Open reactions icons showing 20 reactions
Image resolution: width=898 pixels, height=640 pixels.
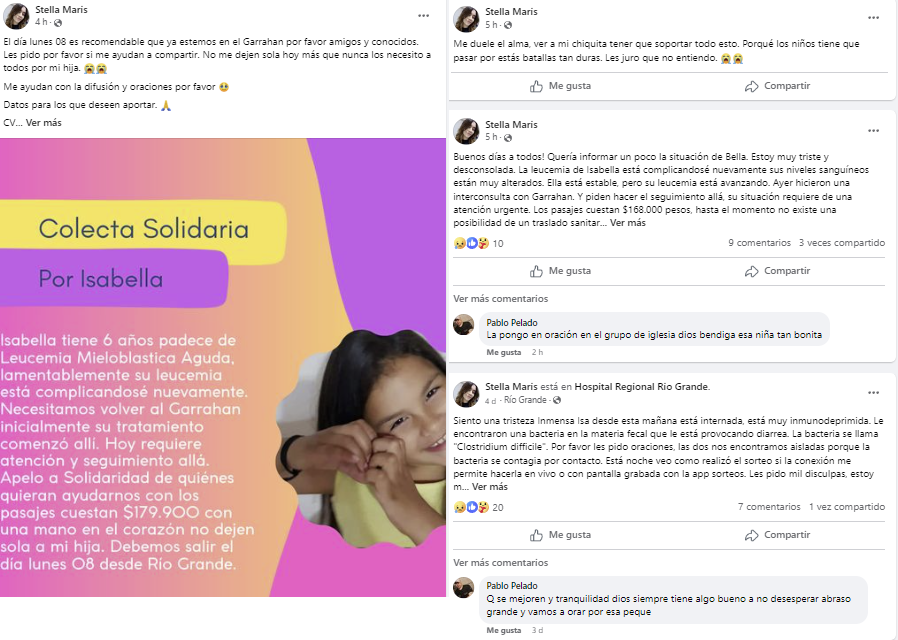click(x=471, y=507)
